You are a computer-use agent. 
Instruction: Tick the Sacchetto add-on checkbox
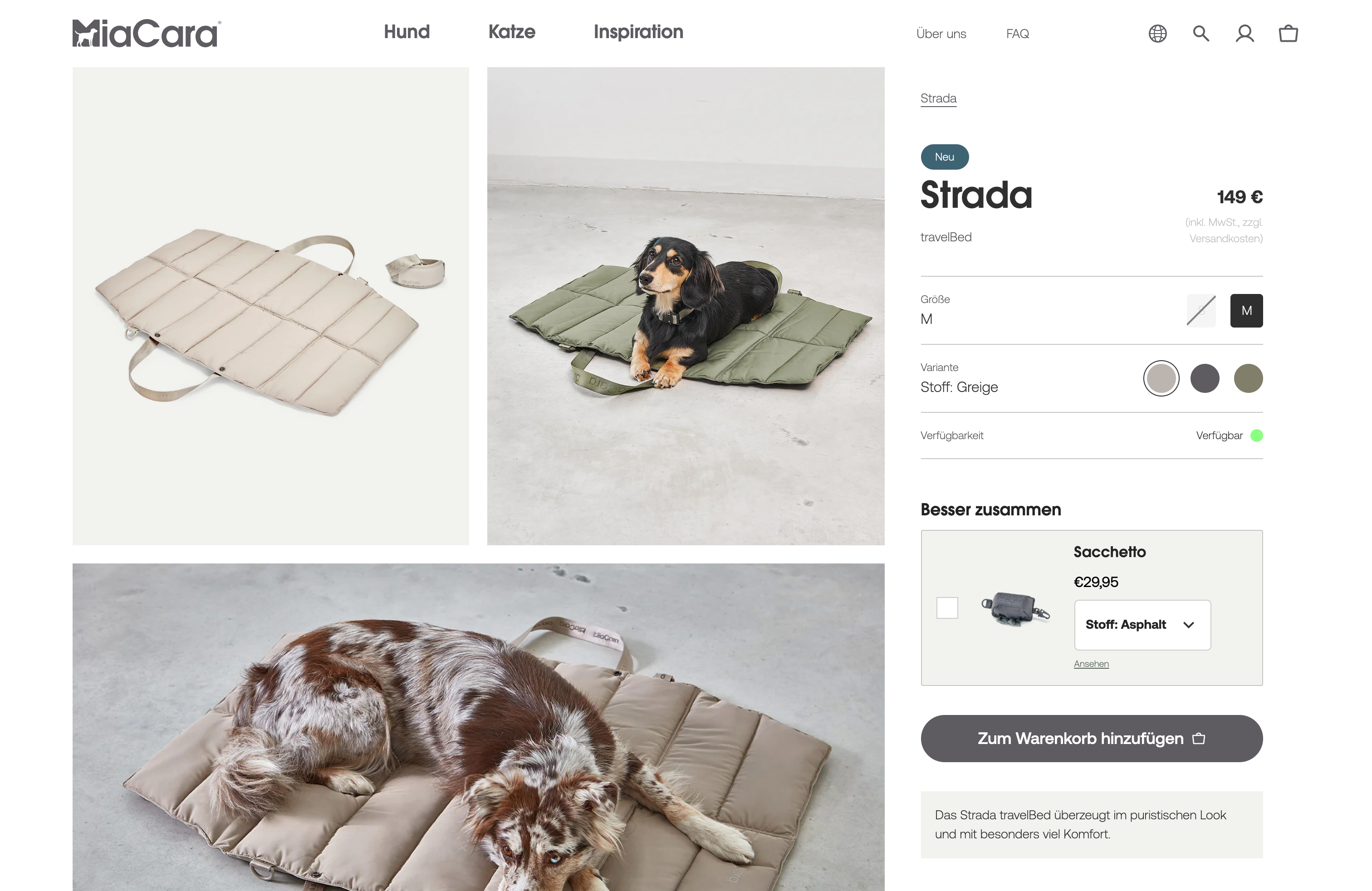point(947,607)
